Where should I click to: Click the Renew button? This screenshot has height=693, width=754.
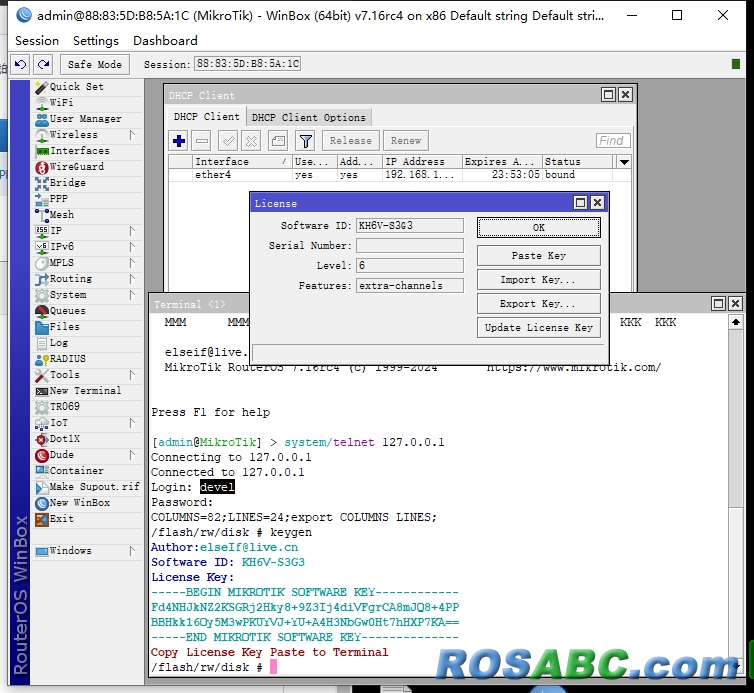tap(405, 141)
